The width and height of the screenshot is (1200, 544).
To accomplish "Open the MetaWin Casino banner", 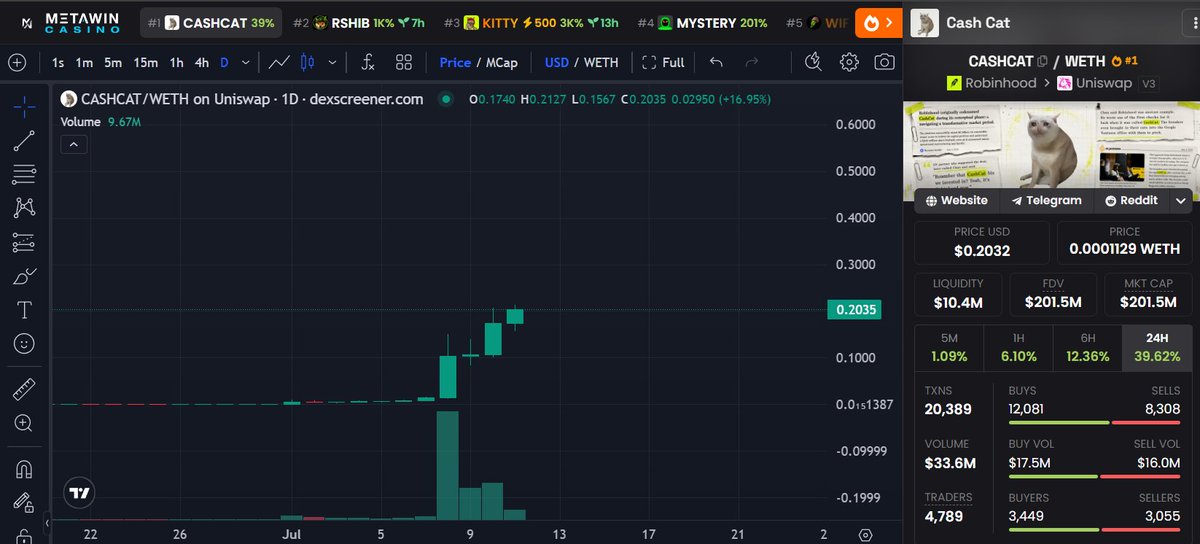I will tap(69, 22).
